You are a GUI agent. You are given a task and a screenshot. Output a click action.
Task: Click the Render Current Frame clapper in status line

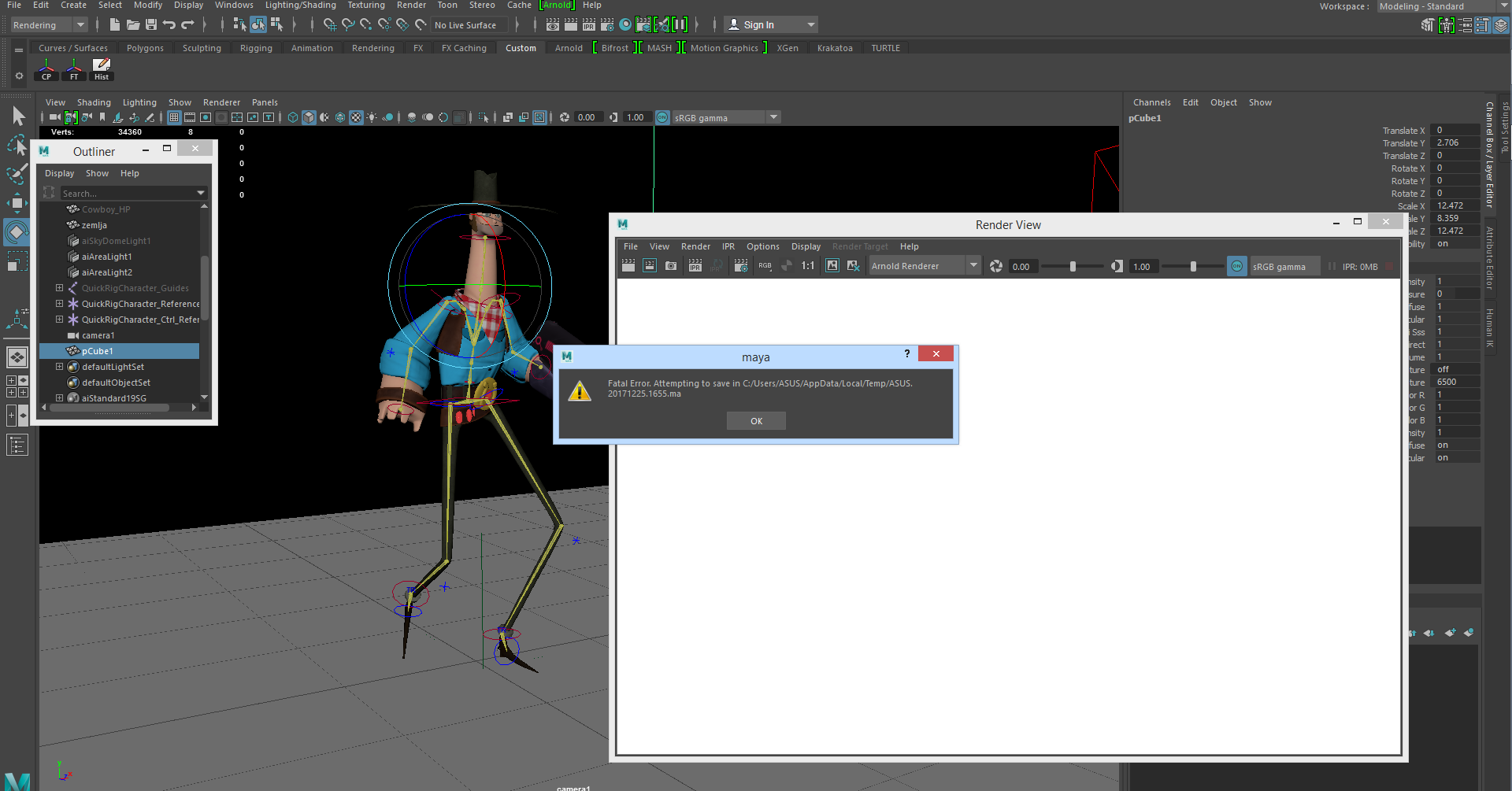pyautogui.click(x=570, y=25)
